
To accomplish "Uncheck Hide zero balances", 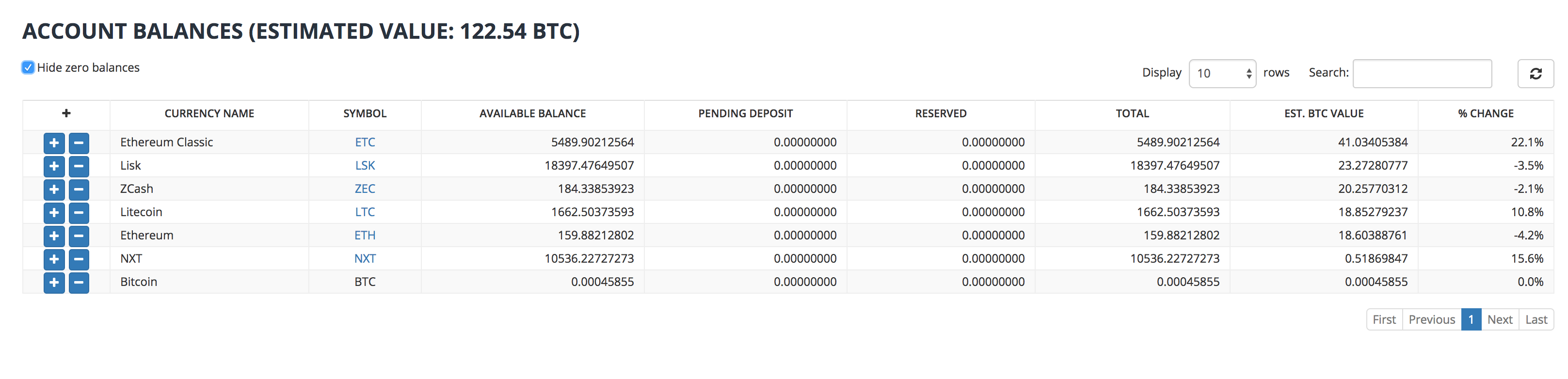I will click(x=28, y=67).
